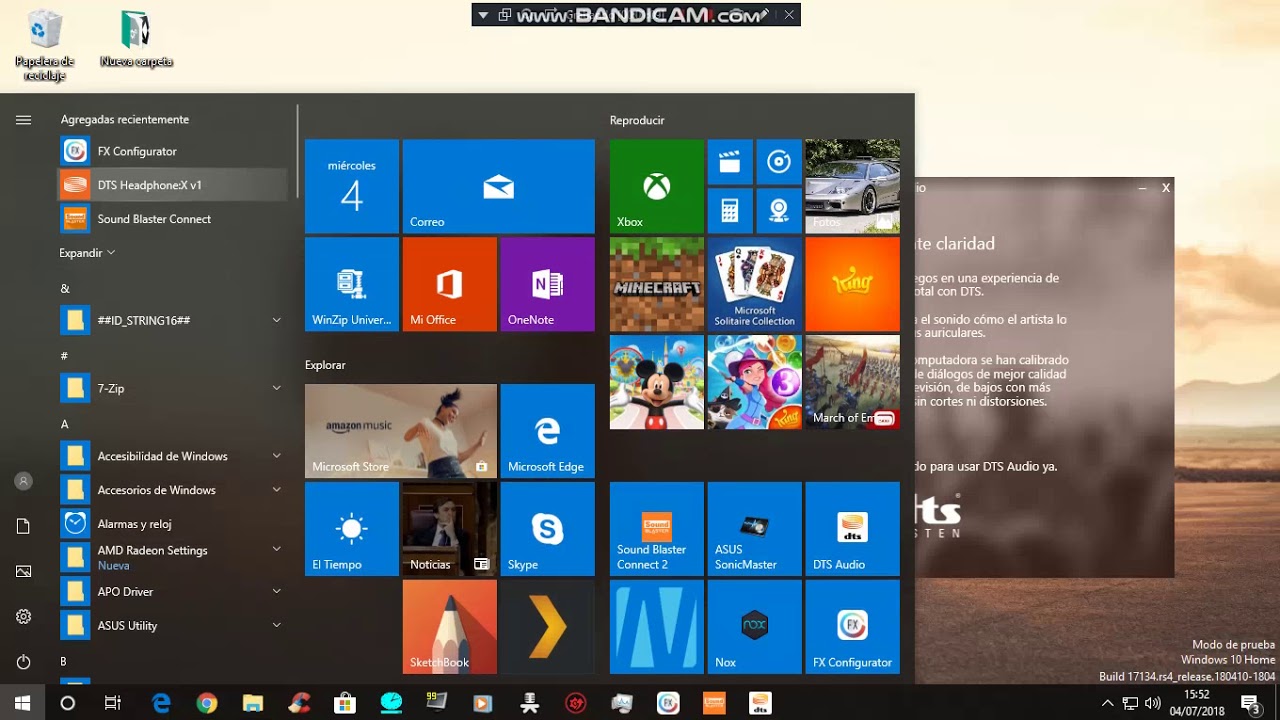
Task: Open the webcam Camera small tile
Action: (779, 211)
